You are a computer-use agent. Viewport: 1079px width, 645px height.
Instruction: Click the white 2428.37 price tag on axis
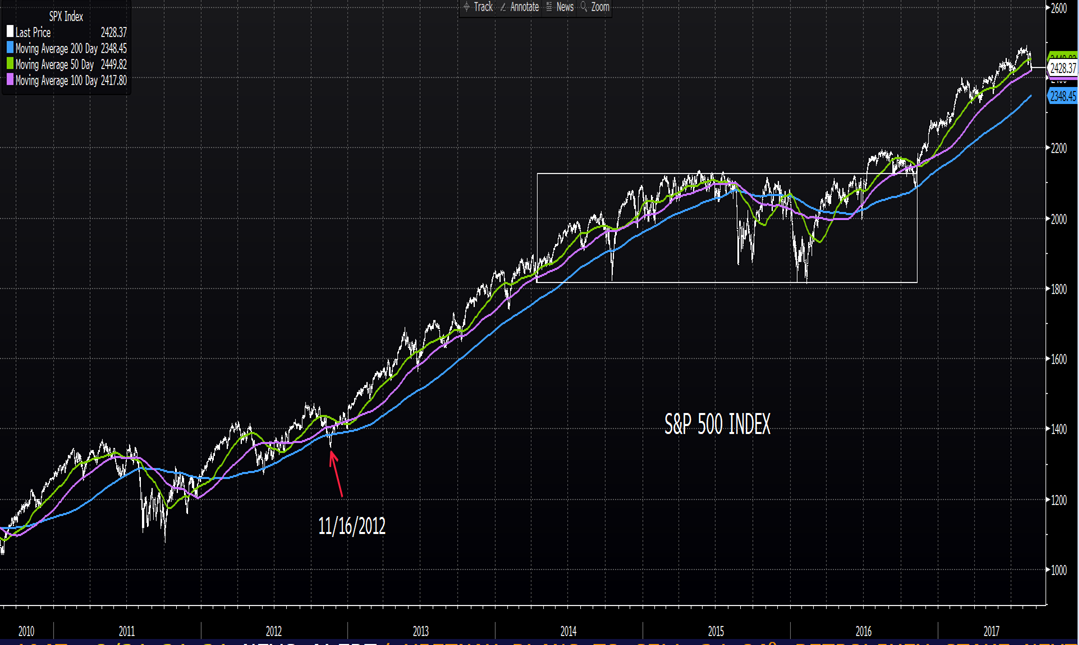[1062, 68]
